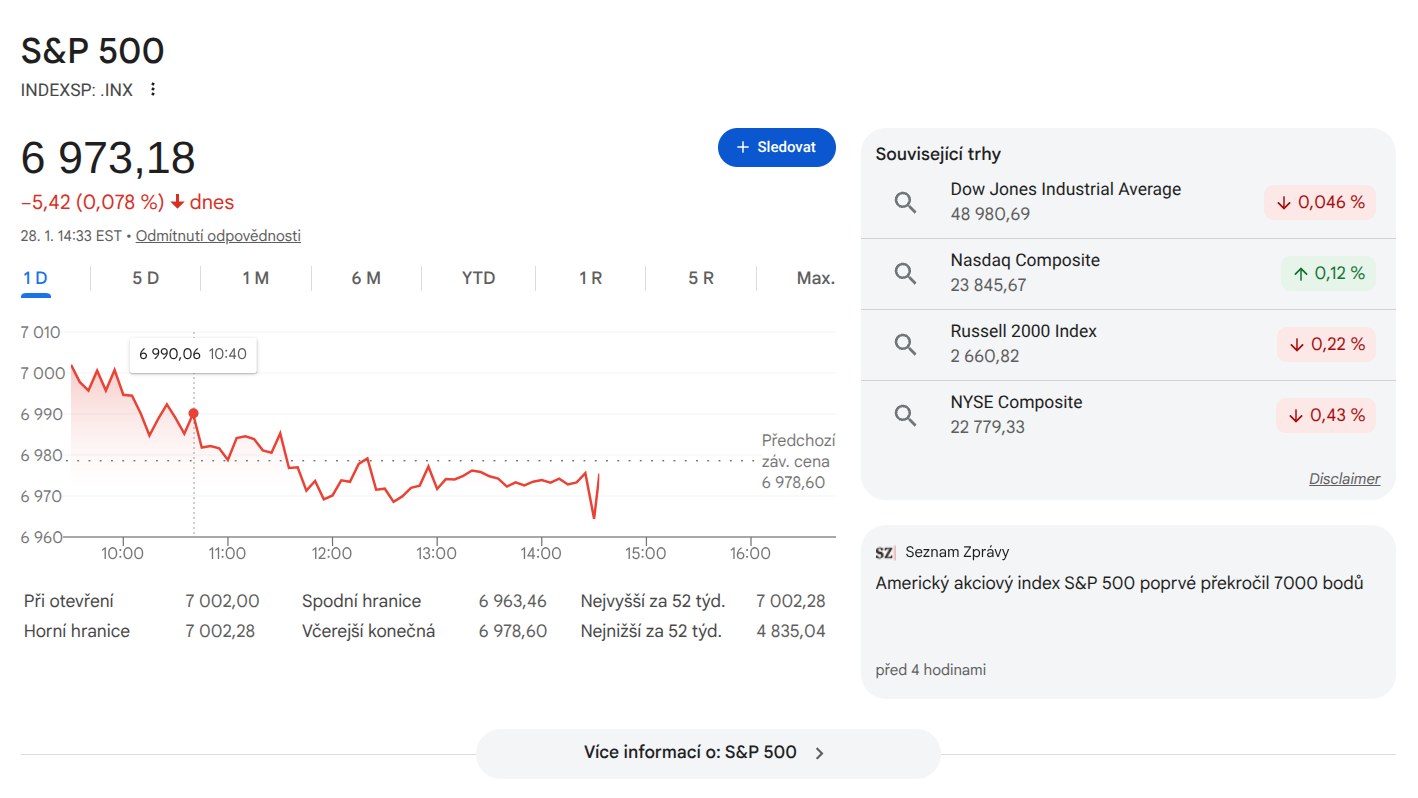Click the Dow Jones 0,046 % change badge
Screen dimensions: 1418x798
(1320, 202)
